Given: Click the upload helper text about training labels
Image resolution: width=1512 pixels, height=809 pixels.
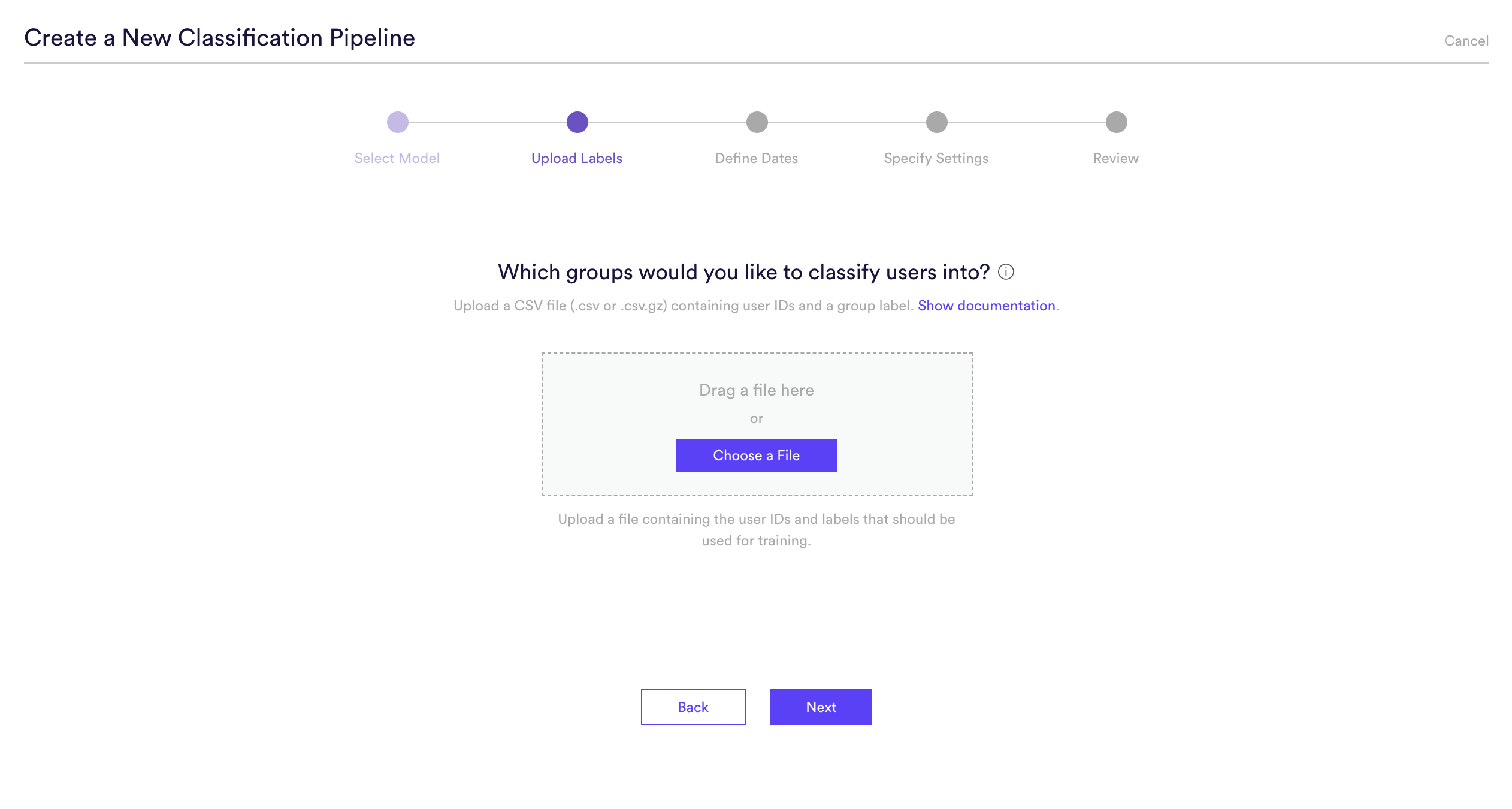Looking at the screenshot, I should tap(757, 530).
